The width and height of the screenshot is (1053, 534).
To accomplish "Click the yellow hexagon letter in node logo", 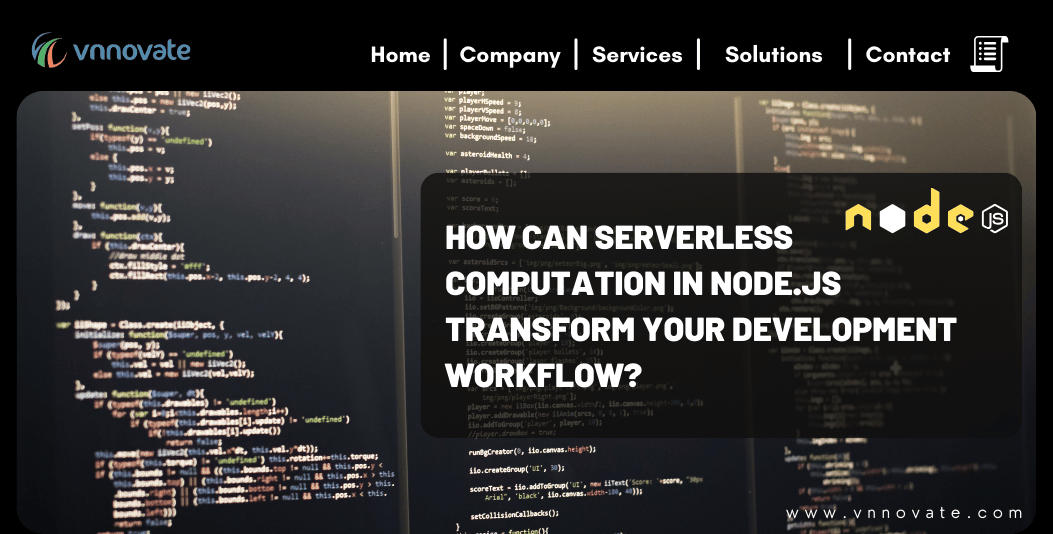I will click(x=893, y=218).
